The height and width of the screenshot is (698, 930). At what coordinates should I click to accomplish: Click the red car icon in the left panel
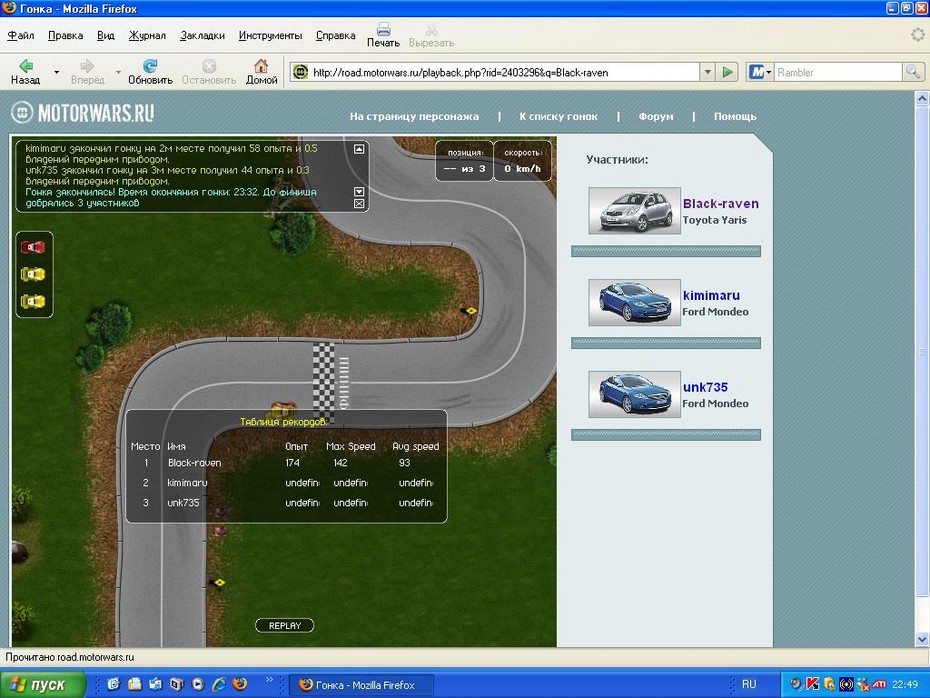33,247
